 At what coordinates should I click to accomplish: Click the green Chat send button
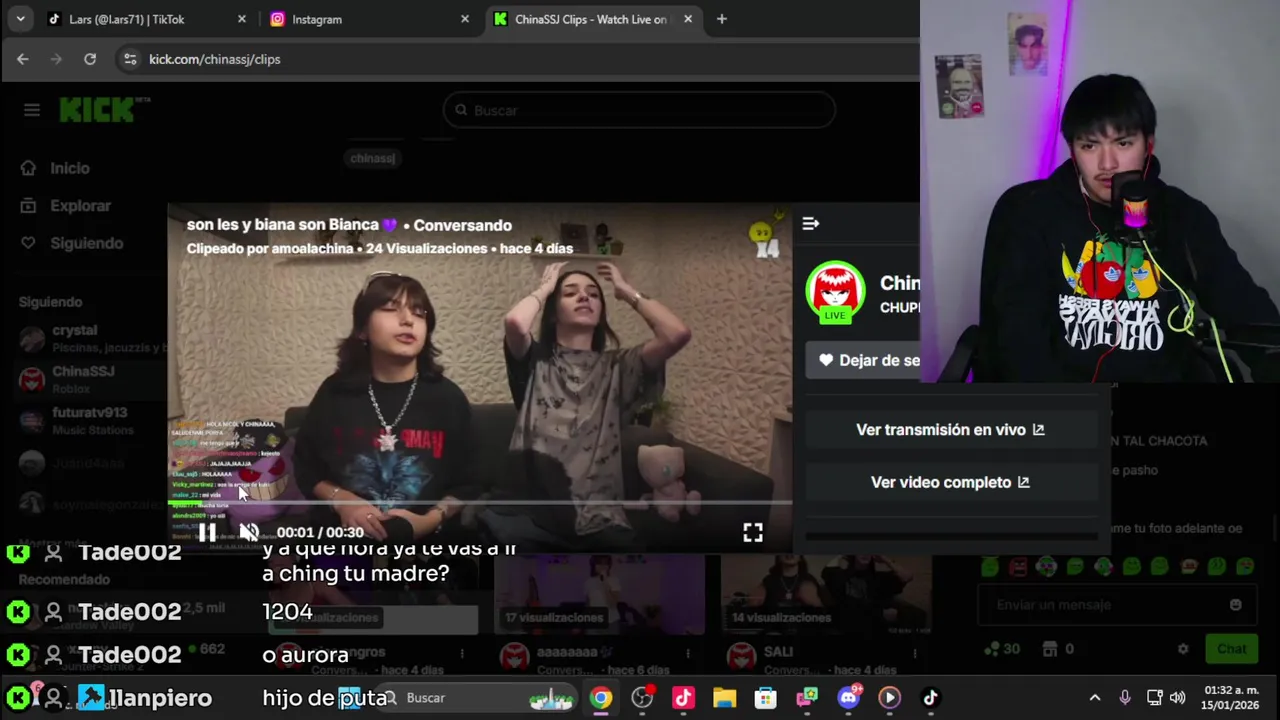tap(1231, 649)
